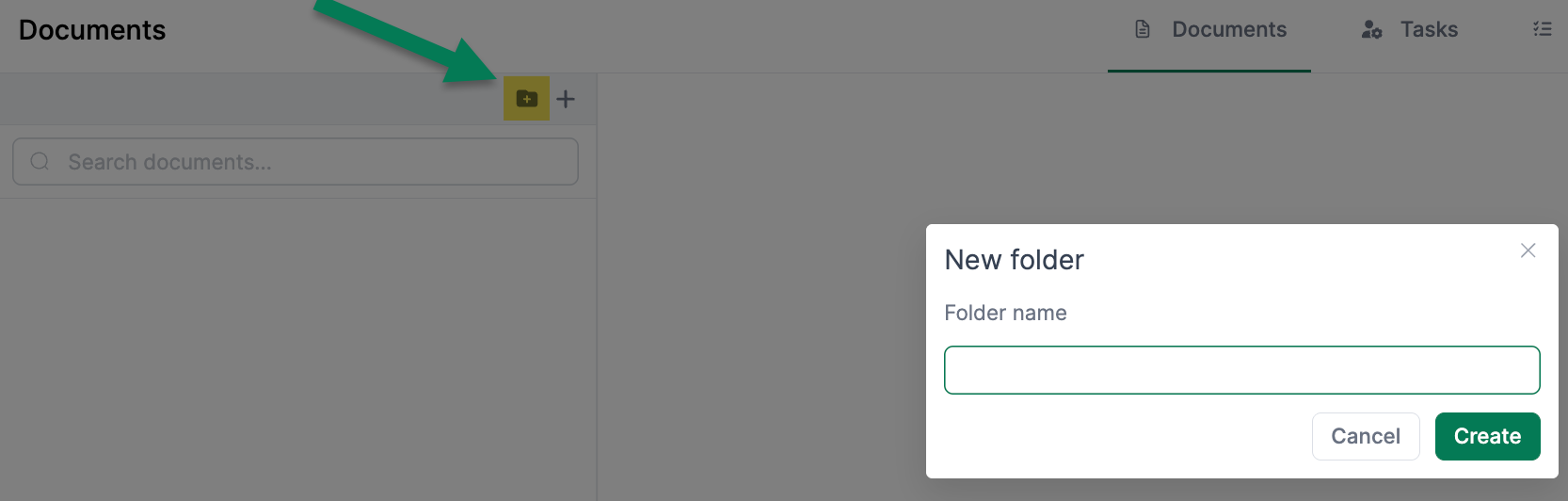Image resolution: width=1568 pixels, height=501 pixels.
Task: Click the "Folder name" field label
Action: click(x=1005, y=313)
